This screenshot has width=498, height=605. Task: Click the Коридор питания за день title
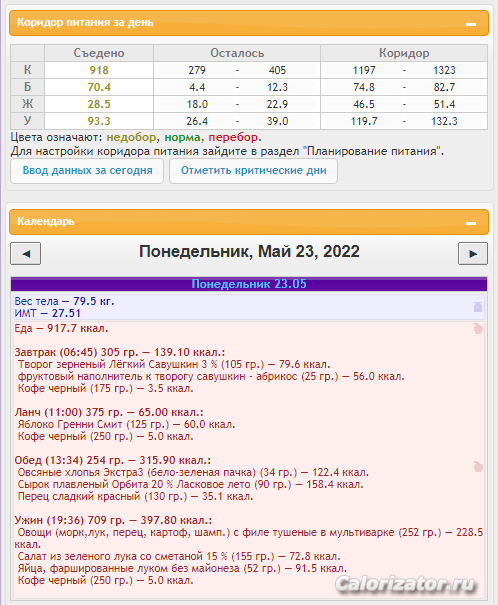(85, 22)
